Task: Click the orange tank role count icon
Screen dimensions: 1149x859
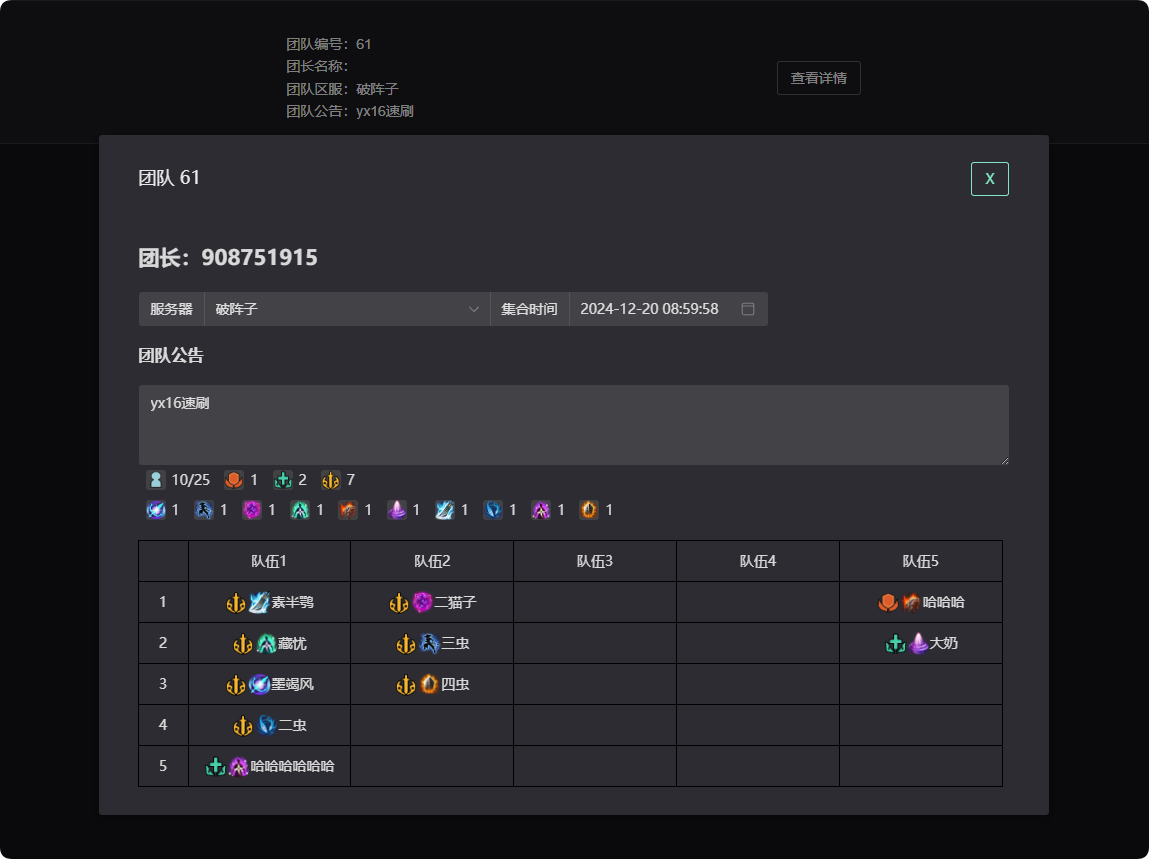Action: pyautogui.click(x=234, y=480)
